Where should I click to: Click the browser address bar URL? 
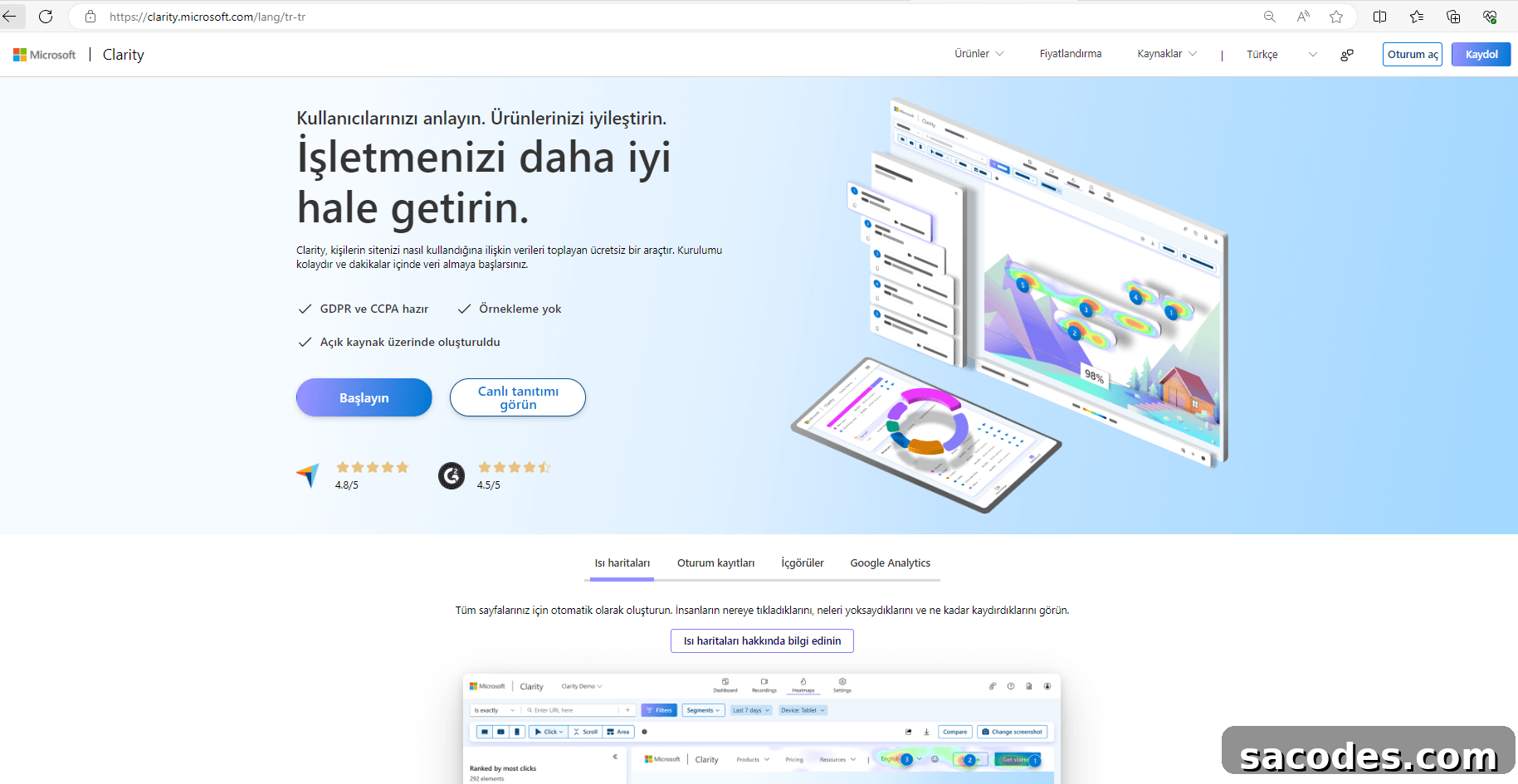[x=207, y=17]
